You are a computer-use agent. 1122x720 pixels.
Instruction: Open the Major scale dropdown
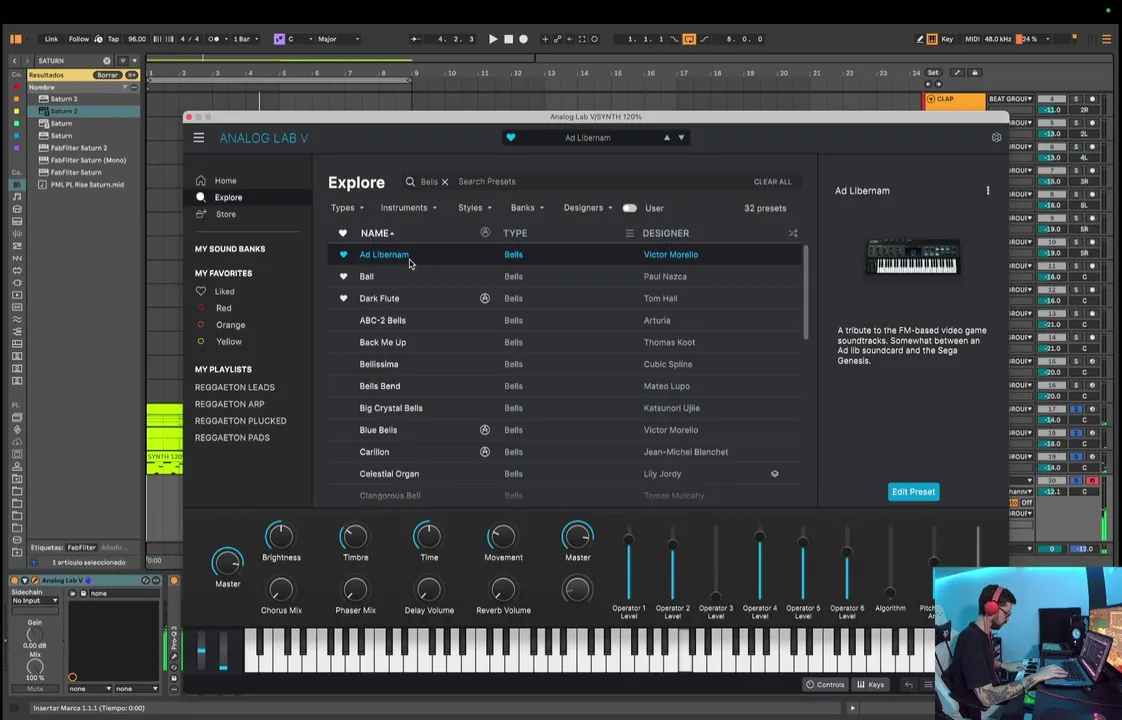point(338,39)
